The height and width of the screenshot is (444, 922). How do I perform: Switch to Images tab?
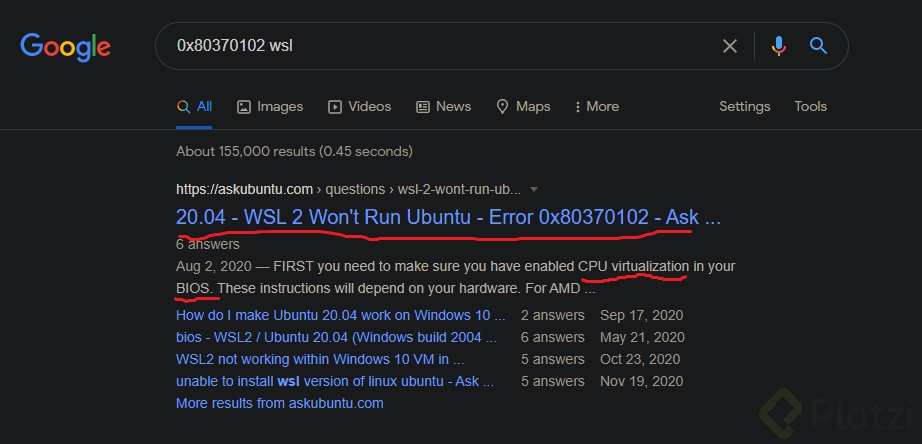coord(270,106)
